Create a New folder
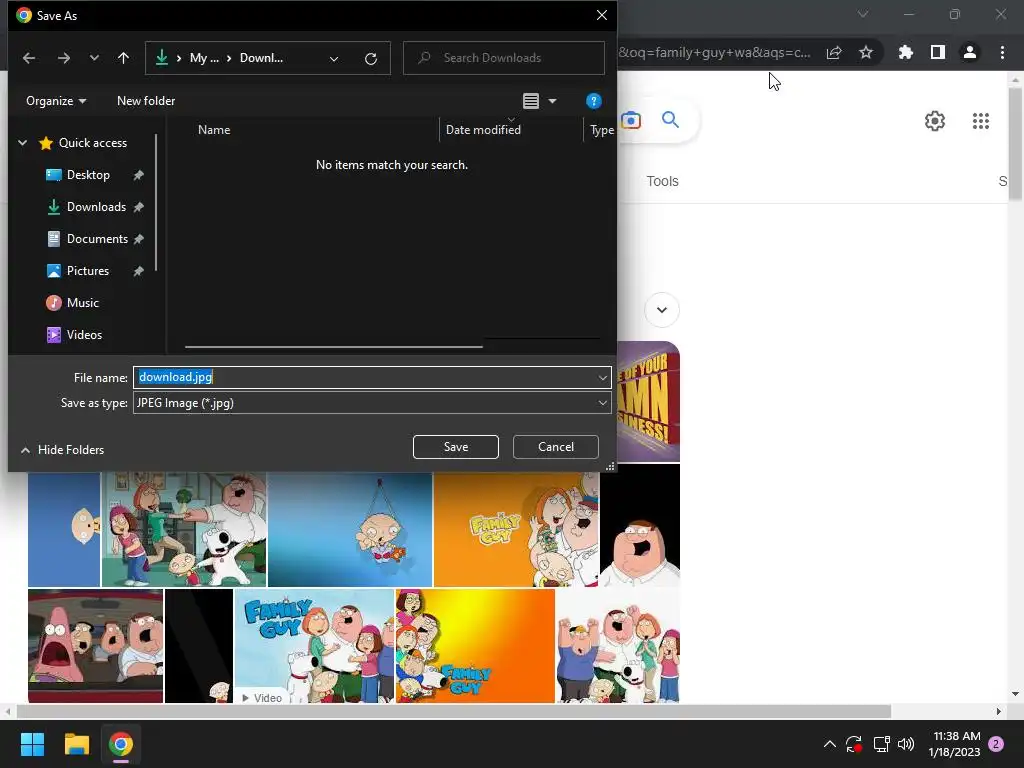Viewport: 1024px width, 768px height. click(146, 101)
